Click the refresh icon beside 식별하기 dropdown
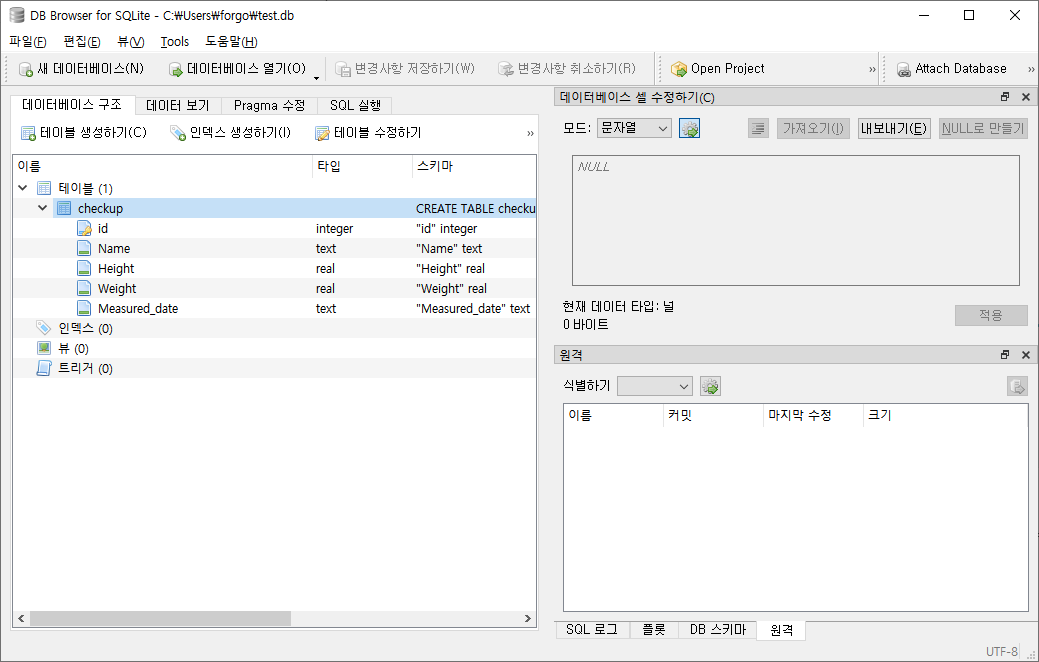Viewport: 1039px width, 662px height. (x=710, y=386)
